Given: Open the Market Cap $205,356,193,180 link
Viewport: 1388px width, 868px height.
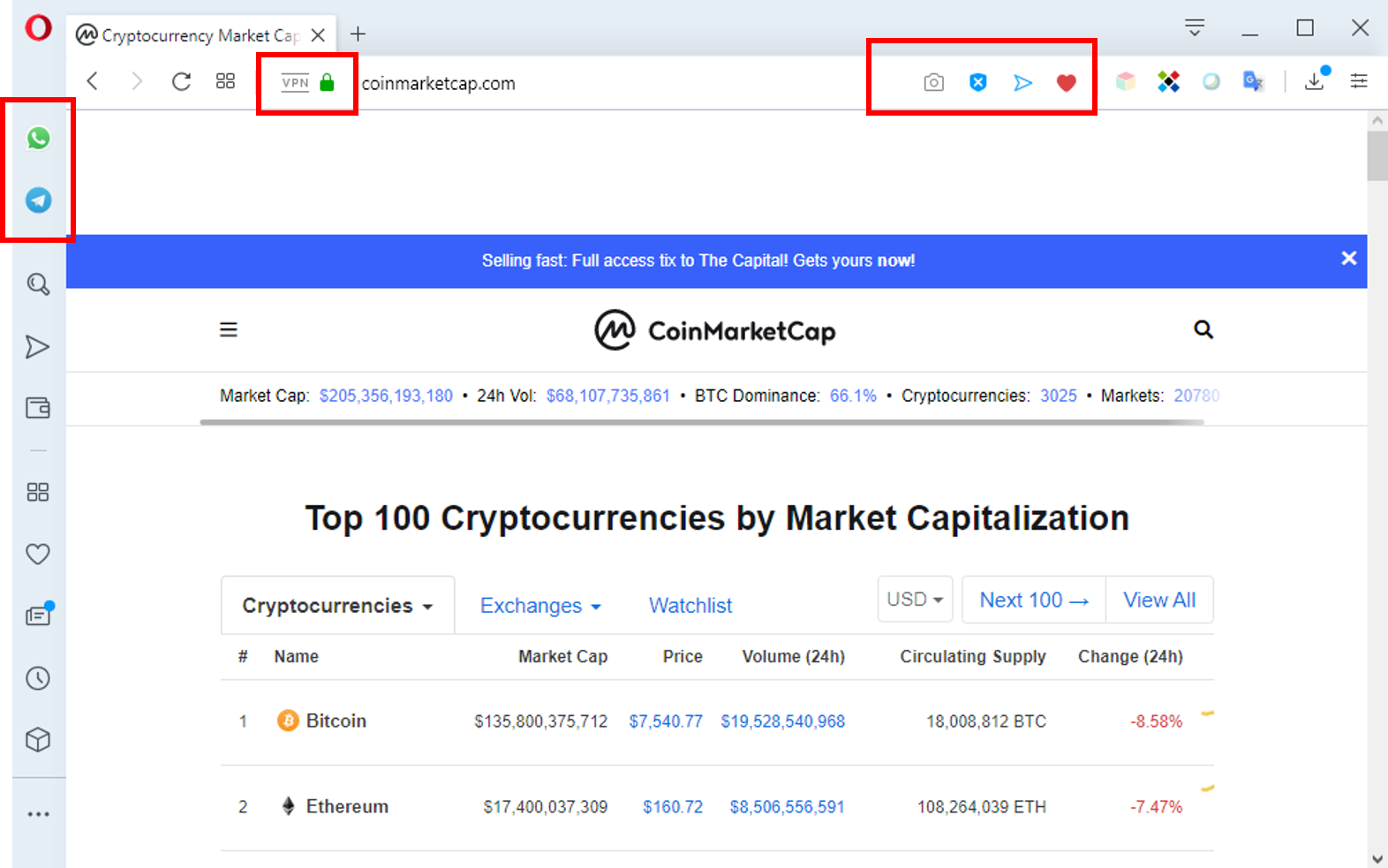Looking at the screenshot, I should (386, 396).
